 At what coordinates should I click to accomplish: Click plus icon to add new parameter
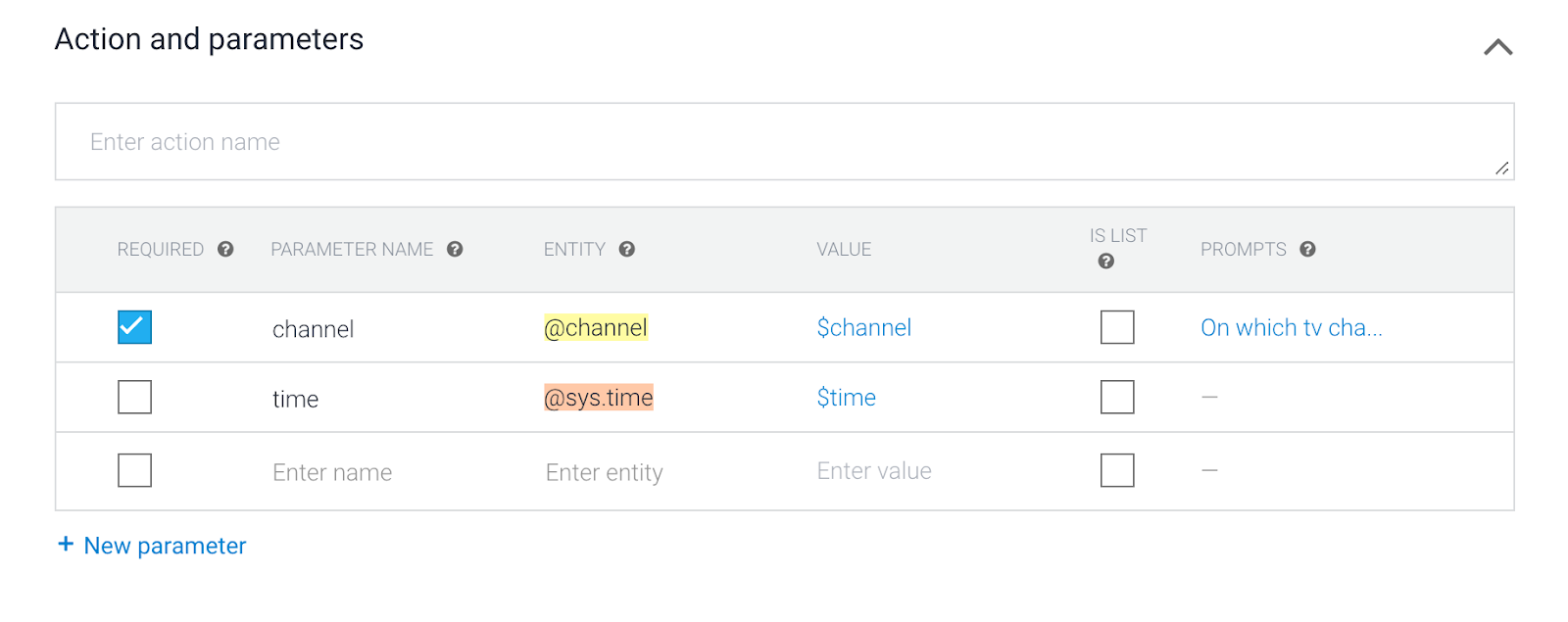(x=66, y=544)
